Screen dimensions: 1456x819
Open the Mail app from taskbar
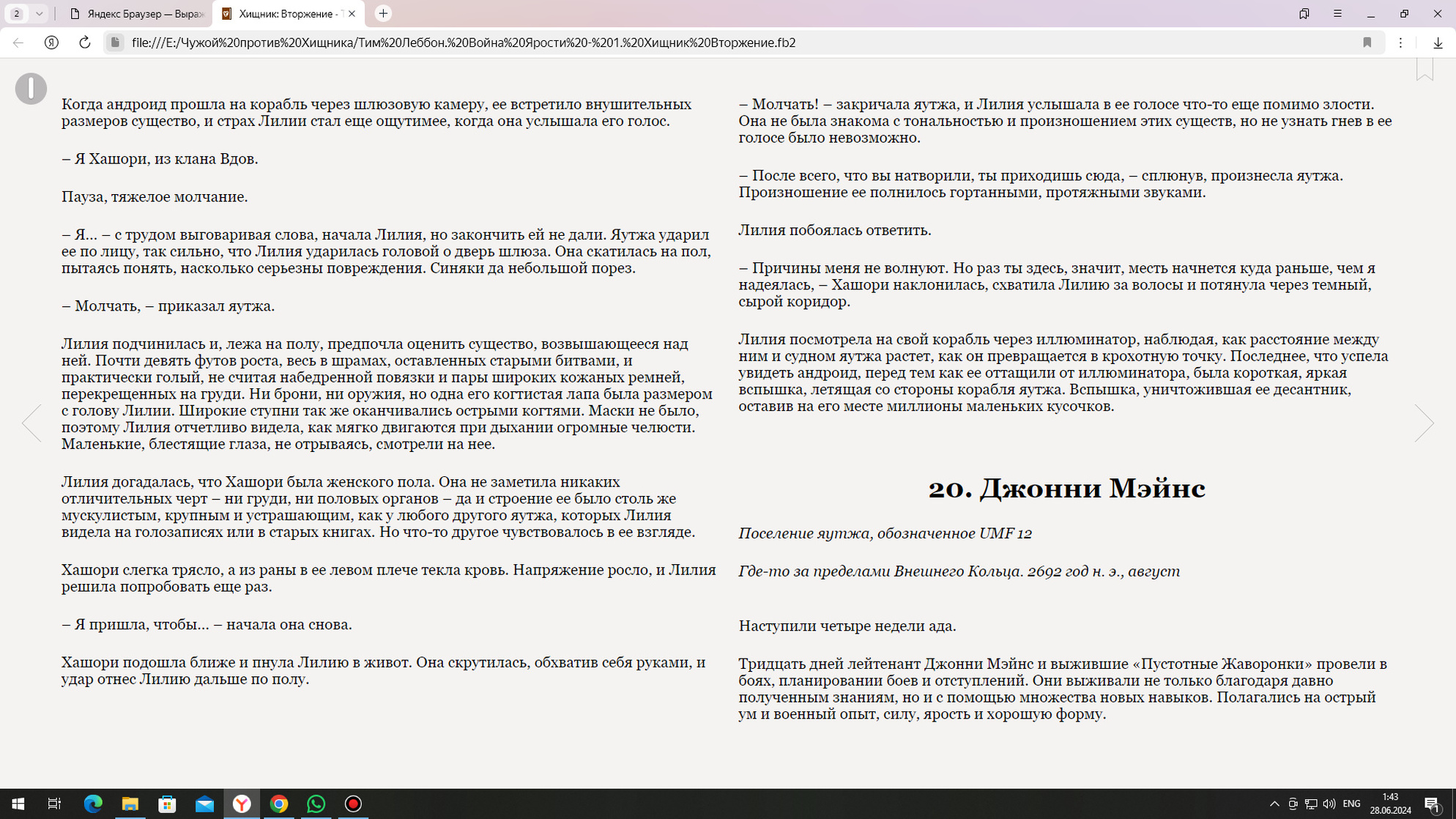click(x=204, y=804)
